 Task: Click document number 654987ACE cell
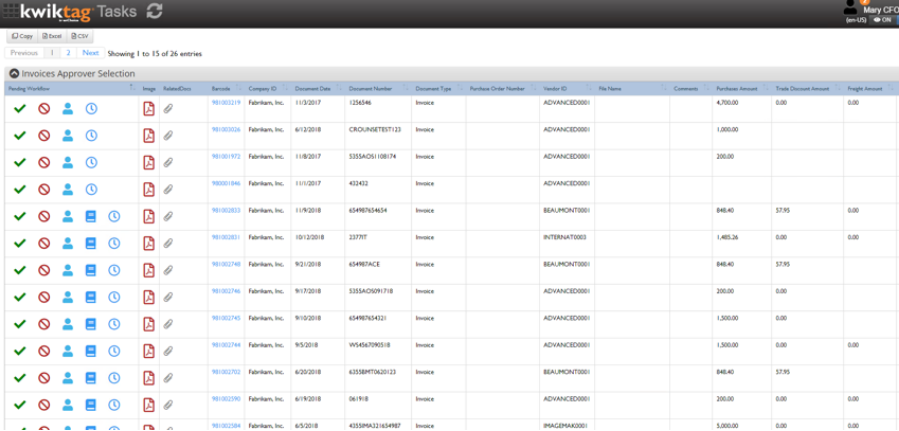tap(365, 264)
